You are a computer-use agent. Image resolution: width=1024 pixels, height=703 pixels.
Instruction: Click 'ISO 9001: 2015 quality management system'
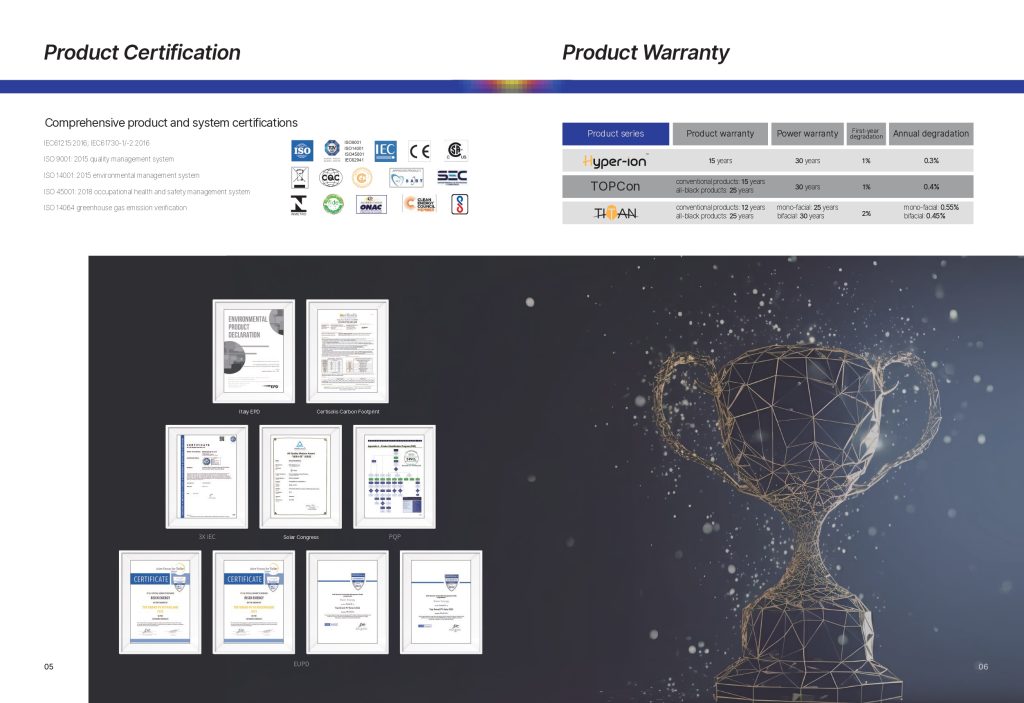(x=109, y=159)
